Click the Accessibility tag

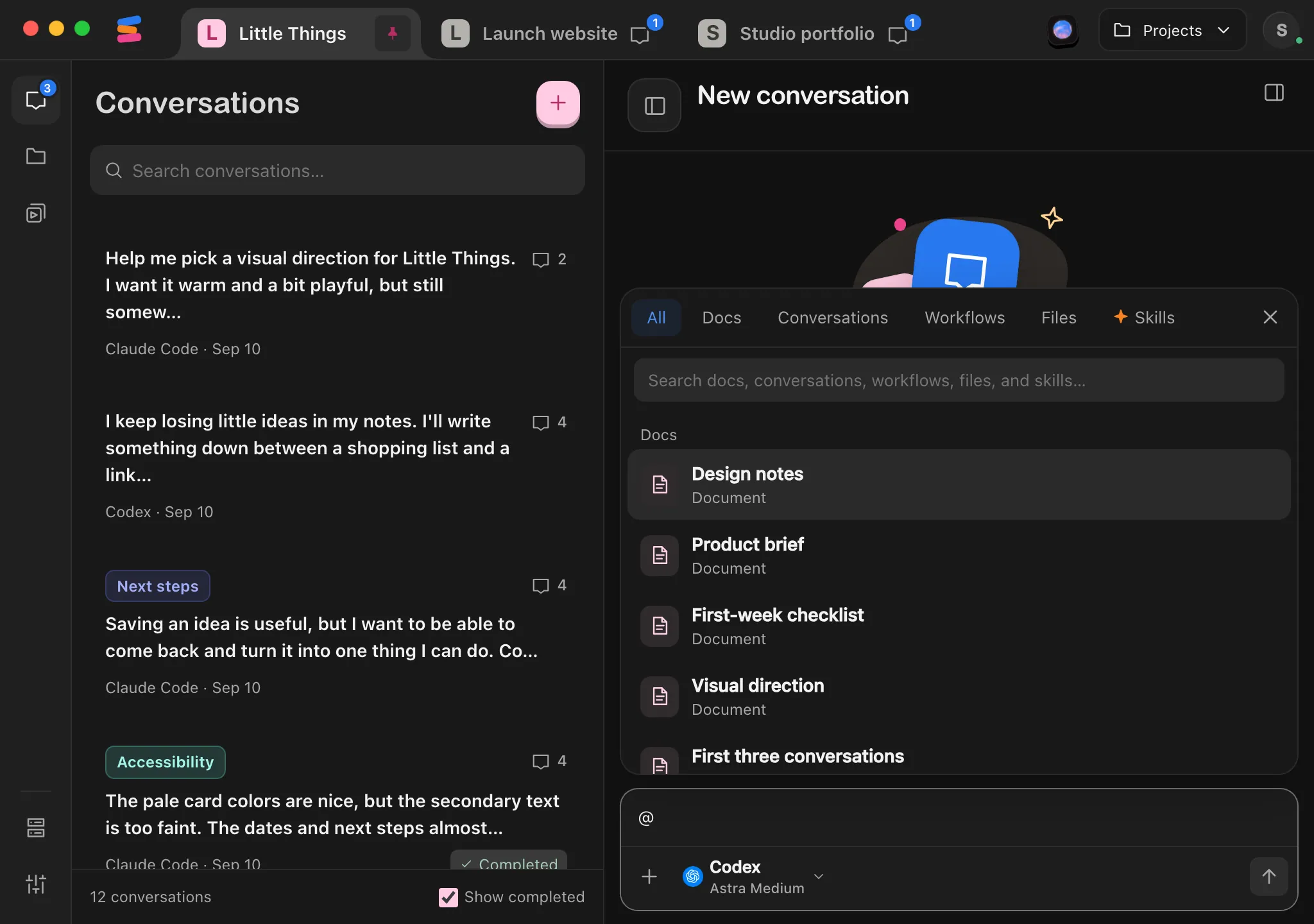click(166, 762)
